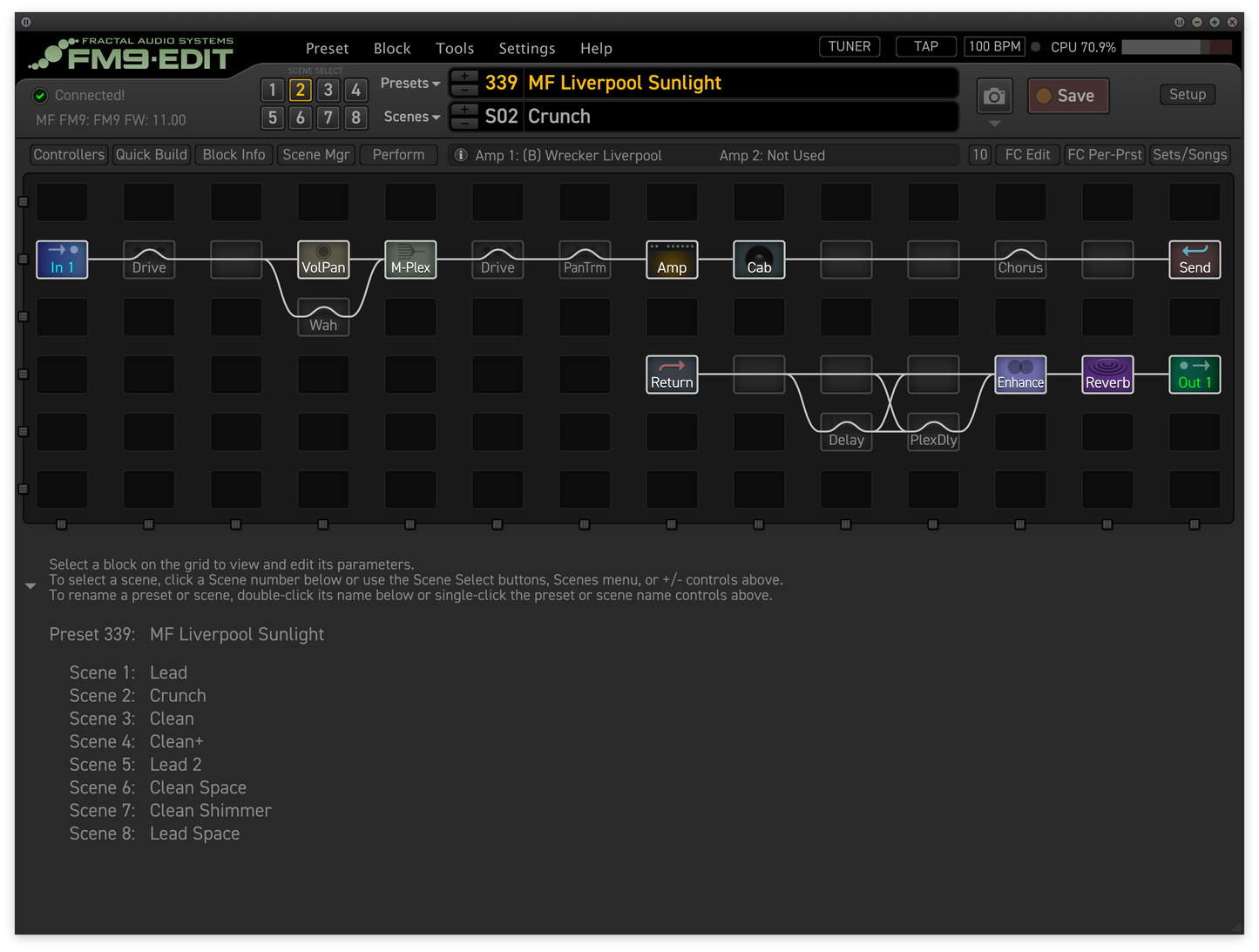Open the Scene Mgr
Screen dimensions: 1259x952
click(x=316, y=155)
